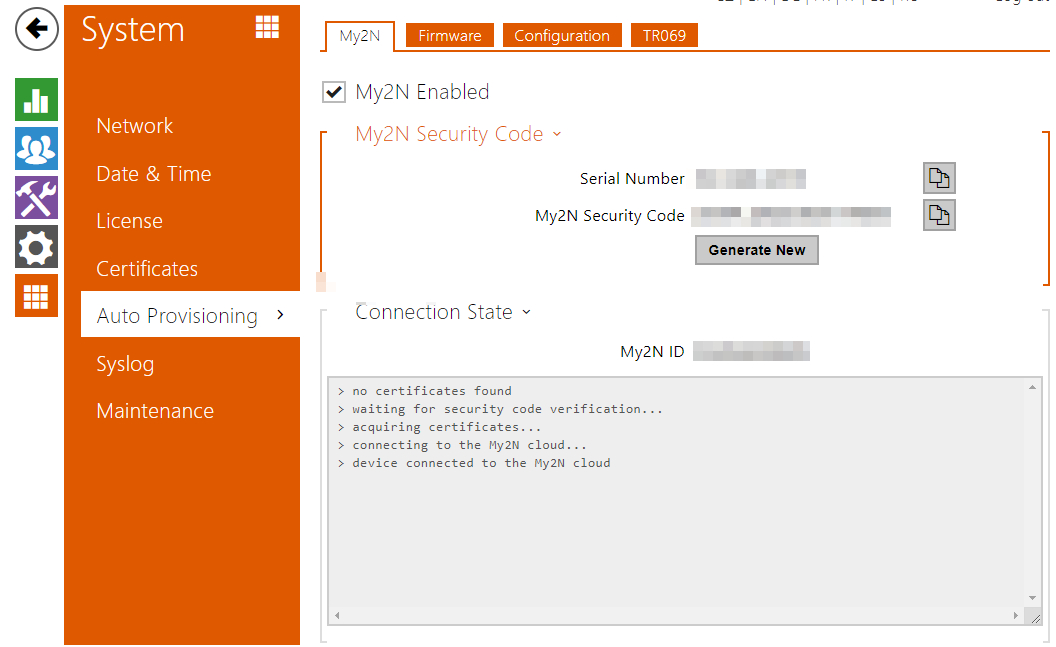Copy the Serial Number using its copy icon
The width and height of the screenshot is (1056, 647).
point(939,177)
